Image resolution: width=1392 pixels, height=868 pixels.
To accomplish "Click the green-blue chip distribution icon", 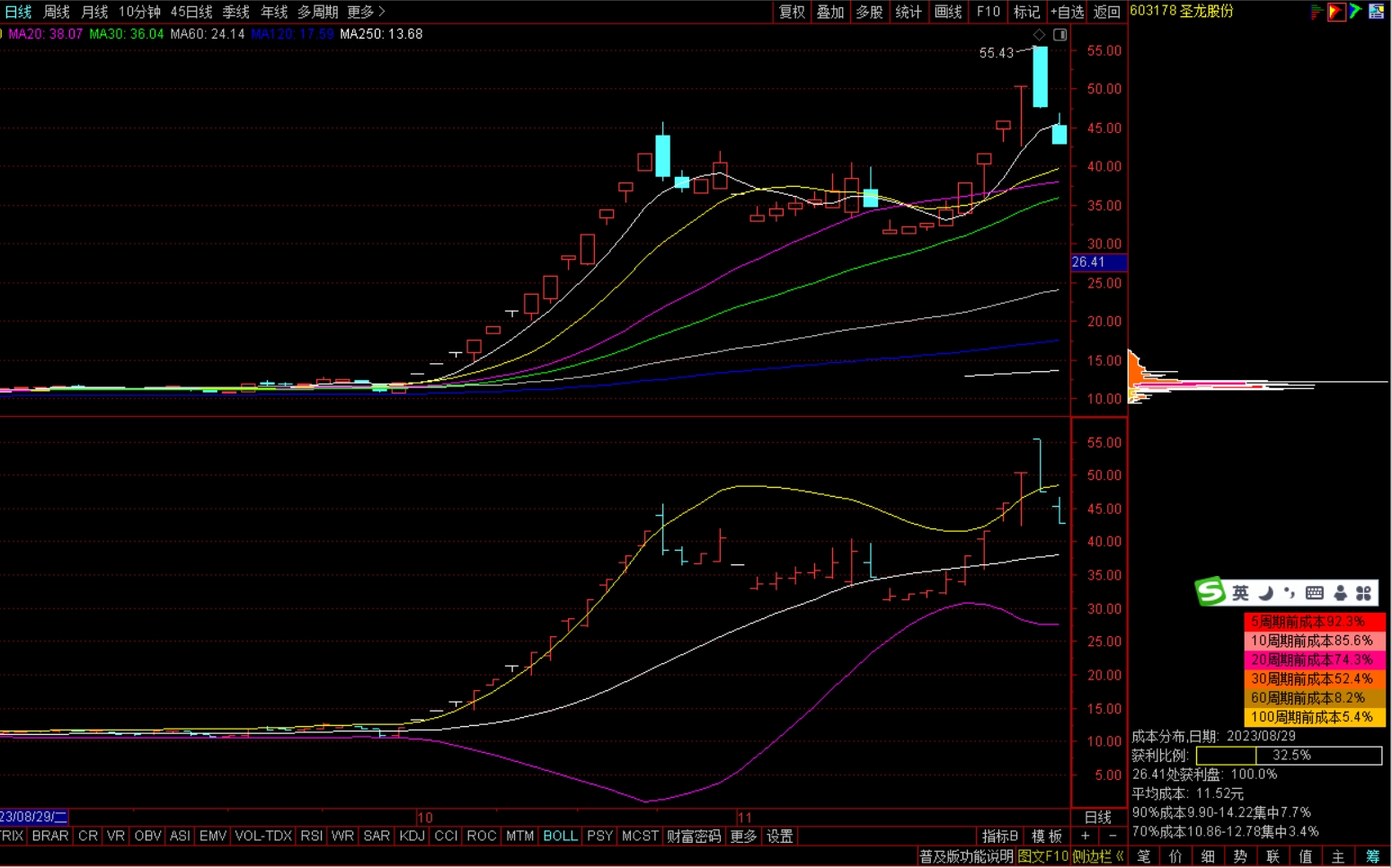I will coord(1356,12).
